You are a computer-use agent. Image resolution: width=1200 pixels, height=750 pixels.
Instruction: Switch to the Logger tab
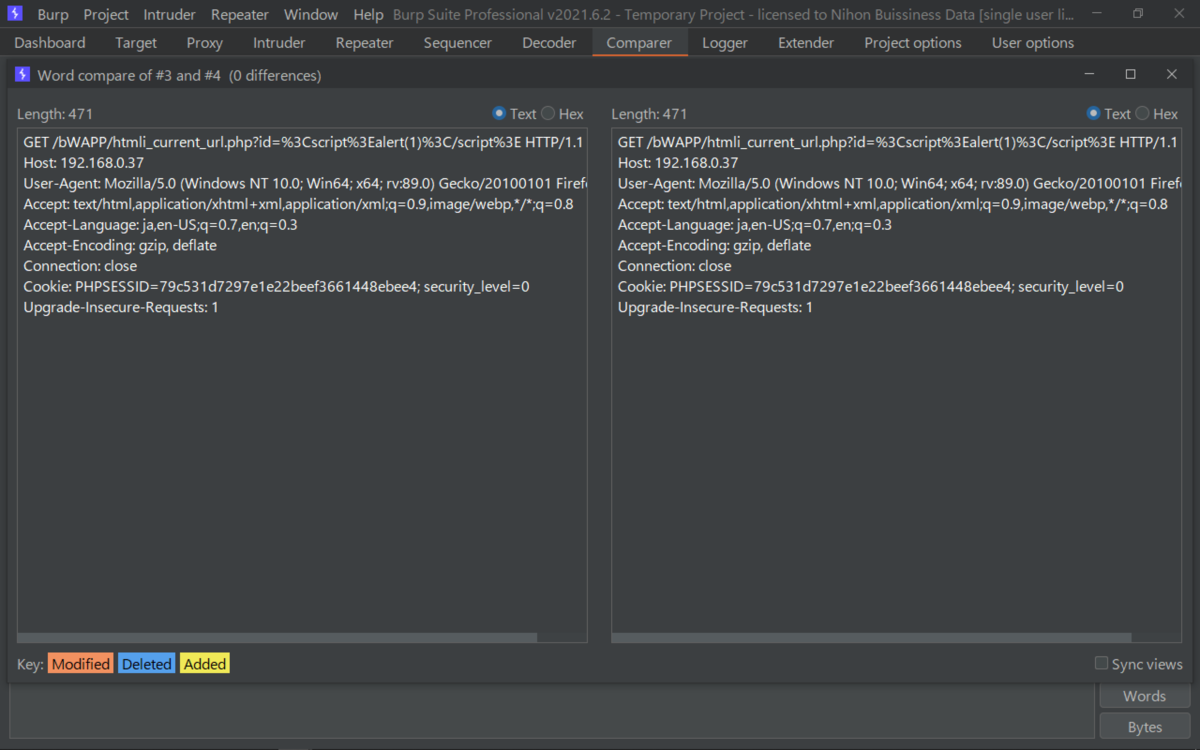[725, 43]
